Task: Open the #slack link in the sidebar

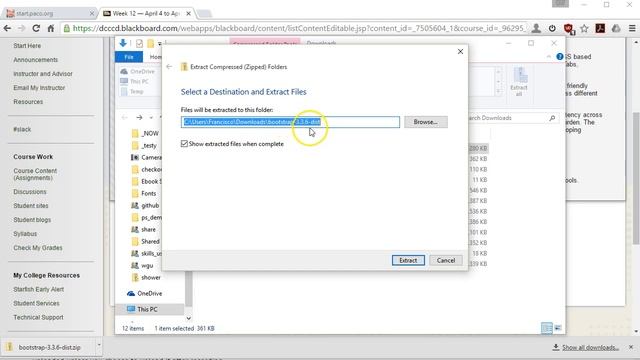Action: coord(22,129)
